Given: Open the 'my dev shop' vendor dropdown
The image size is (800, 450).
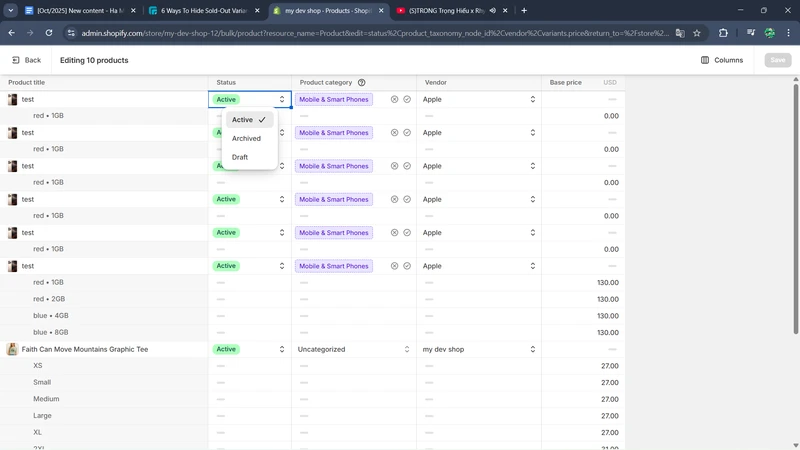Looking at the screenshot, I should 478,350.
